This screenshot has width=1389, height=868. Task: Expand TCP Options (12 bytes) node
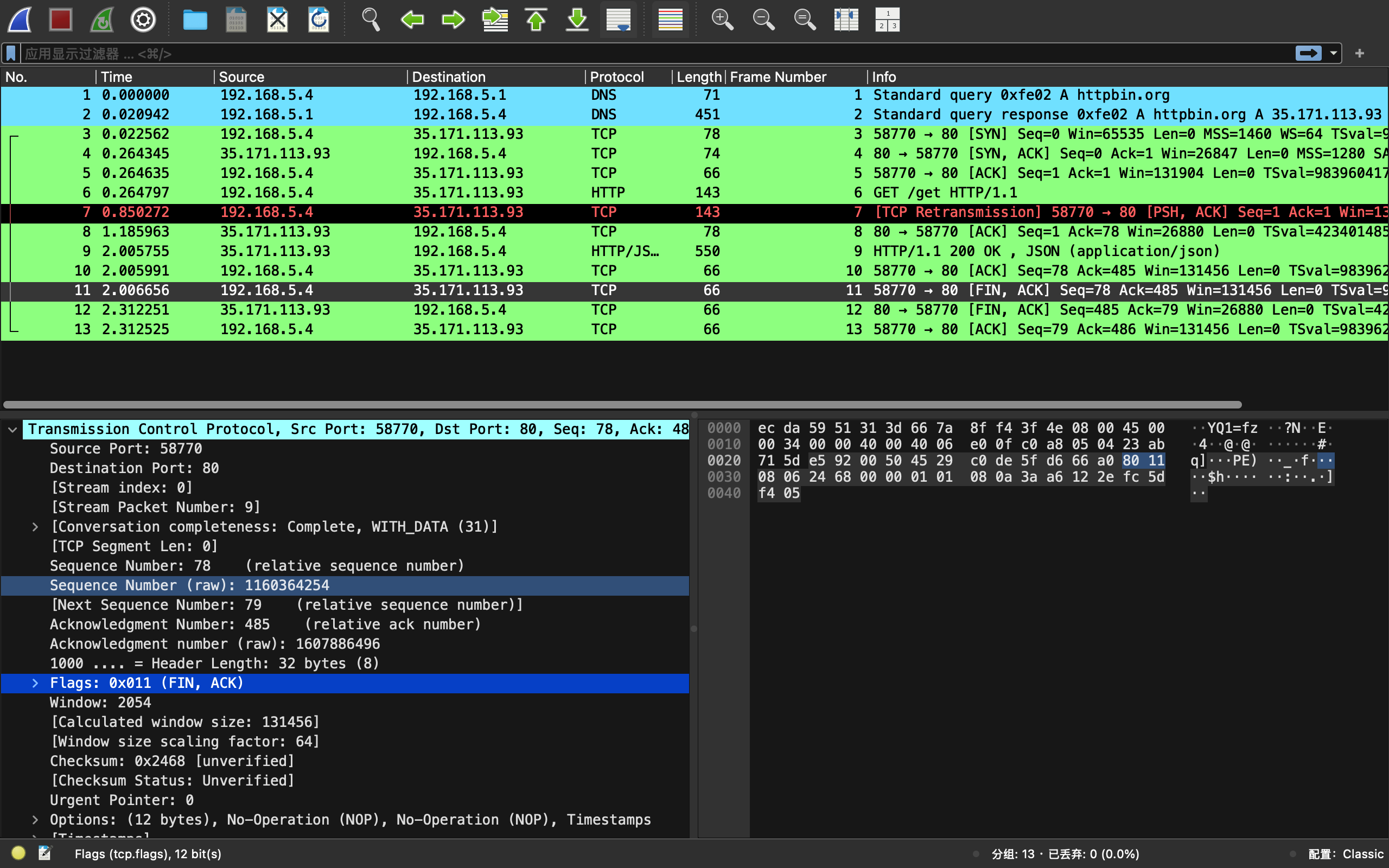click(35, 820)
